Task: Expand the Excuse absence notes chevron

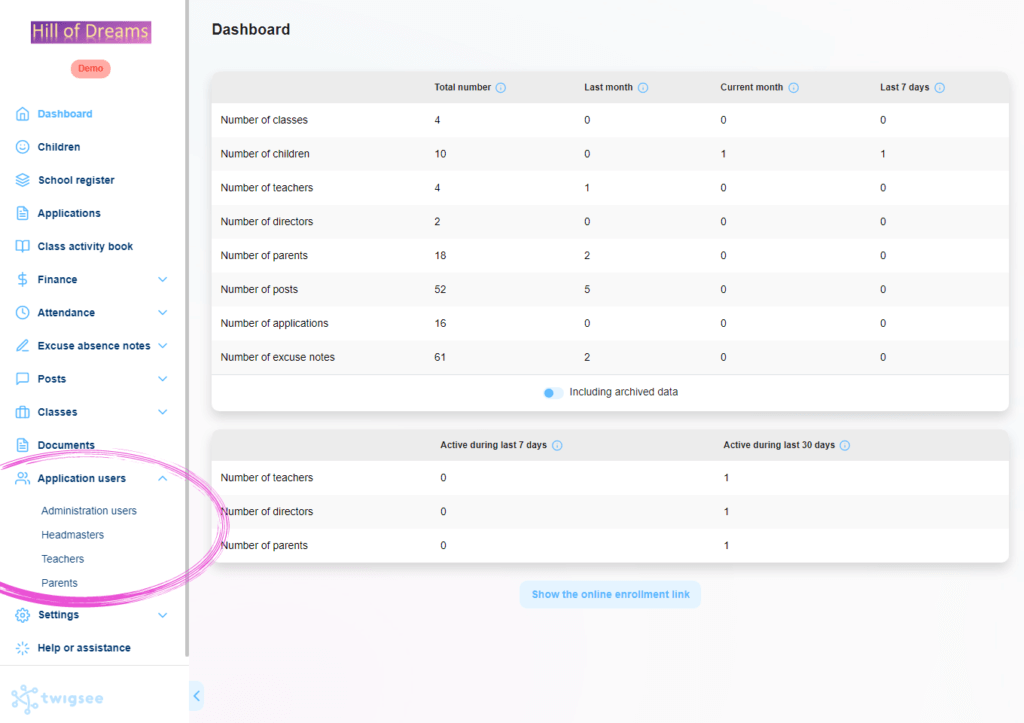Action: [163, 345]
